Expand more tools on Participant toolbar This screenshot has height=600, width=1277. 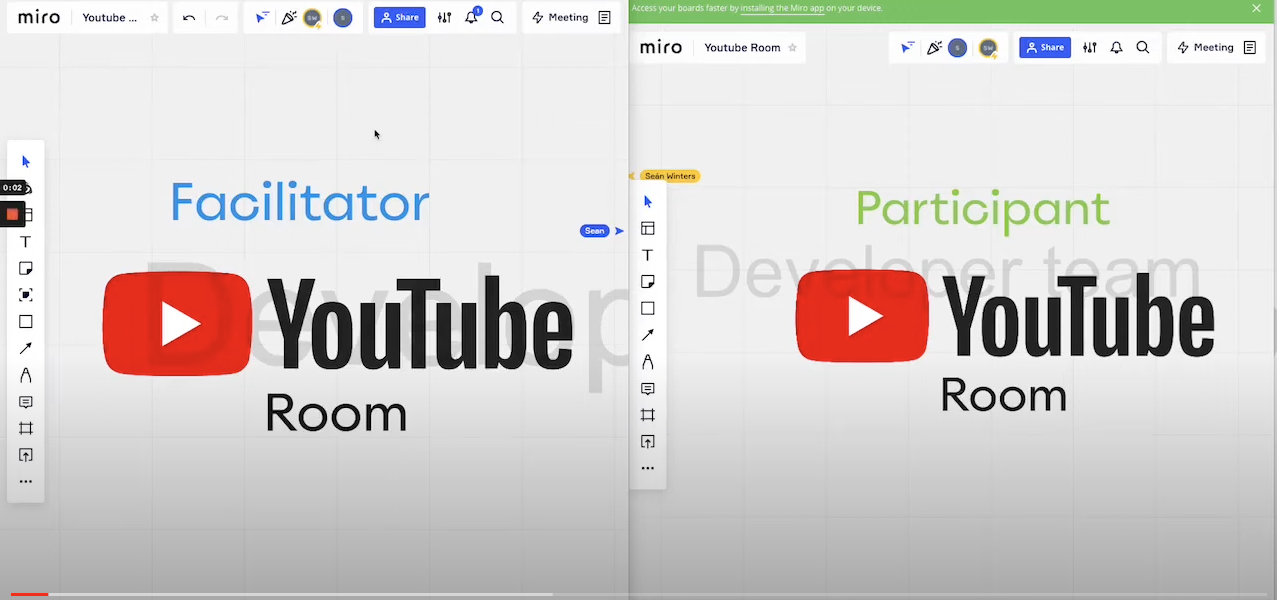point(648,468)
